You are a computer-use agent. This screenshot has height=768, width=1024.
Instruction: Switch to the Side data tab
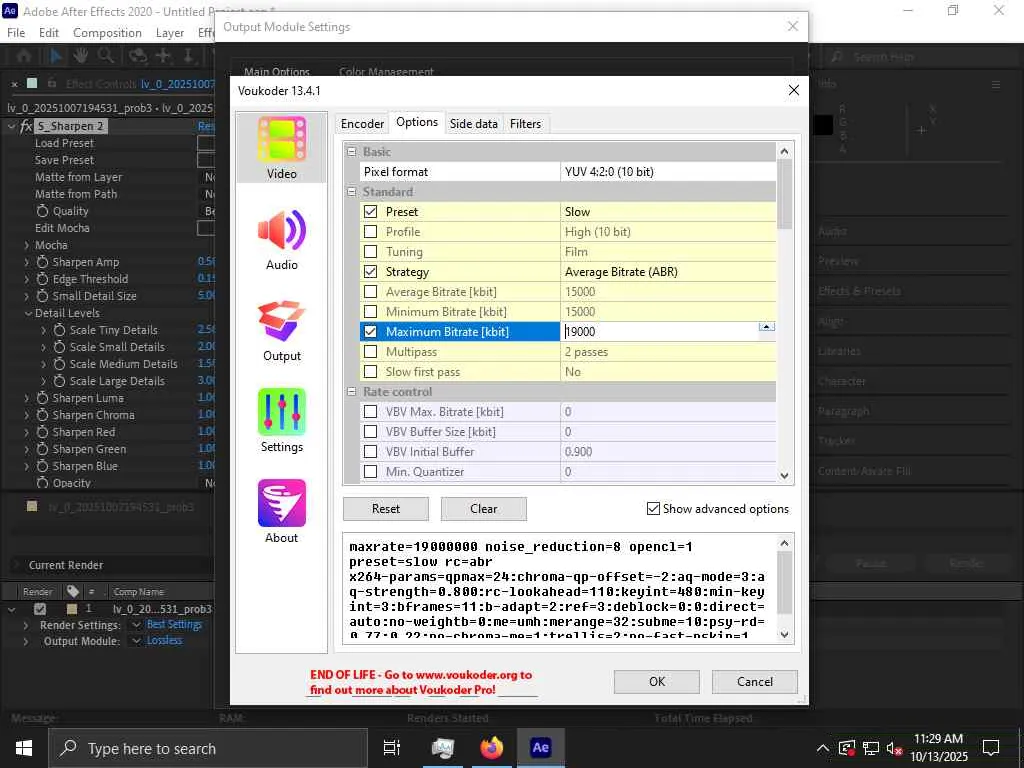point(473,124)
